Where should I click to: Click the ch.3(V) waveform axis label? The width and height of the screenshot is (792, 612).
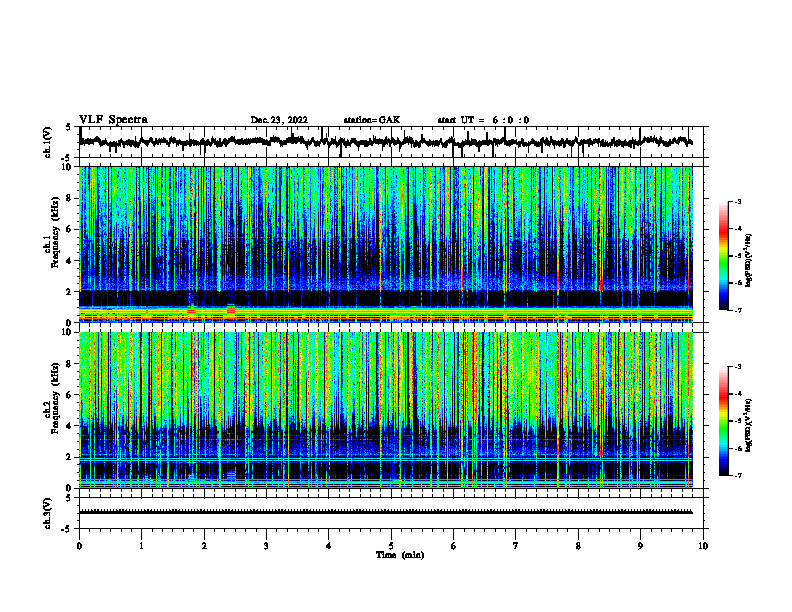coord(48,513)
